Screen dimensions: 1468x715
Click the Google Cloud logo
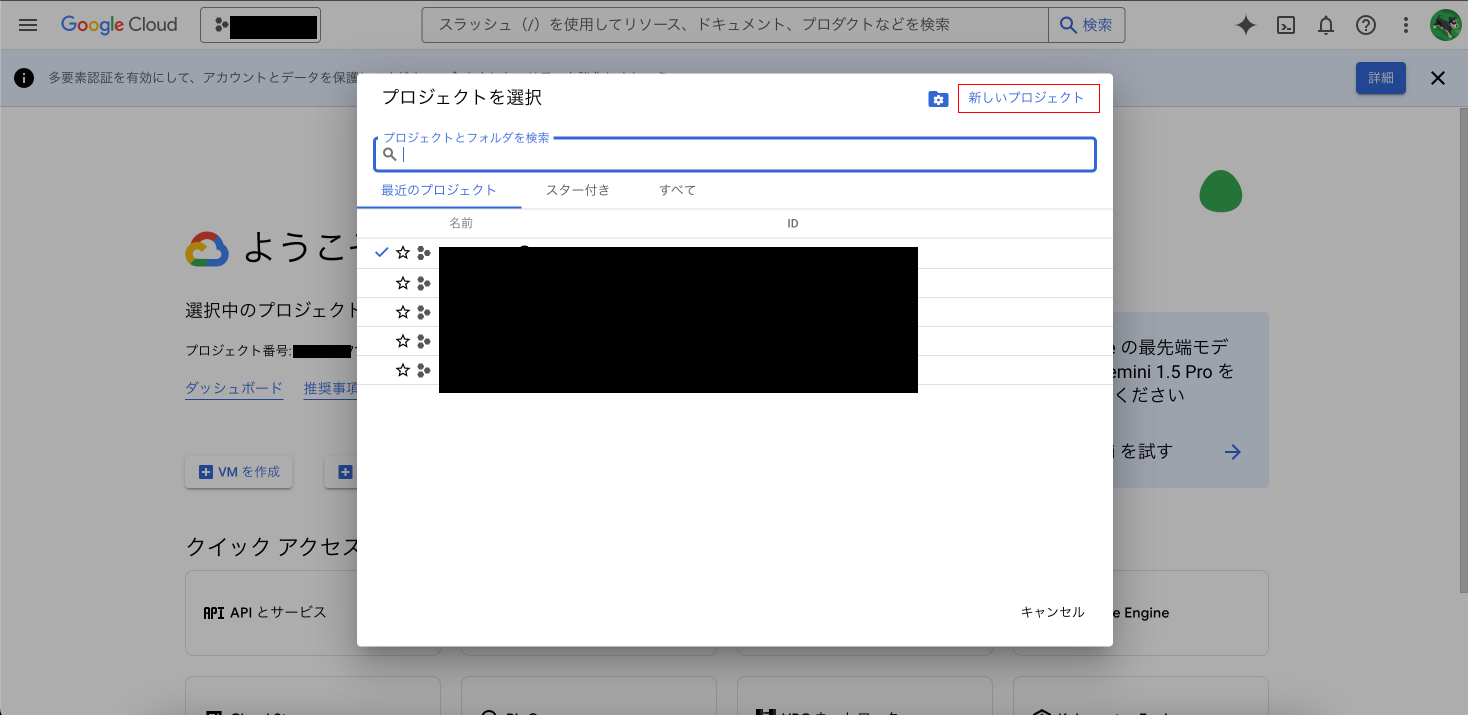[119, 25]
